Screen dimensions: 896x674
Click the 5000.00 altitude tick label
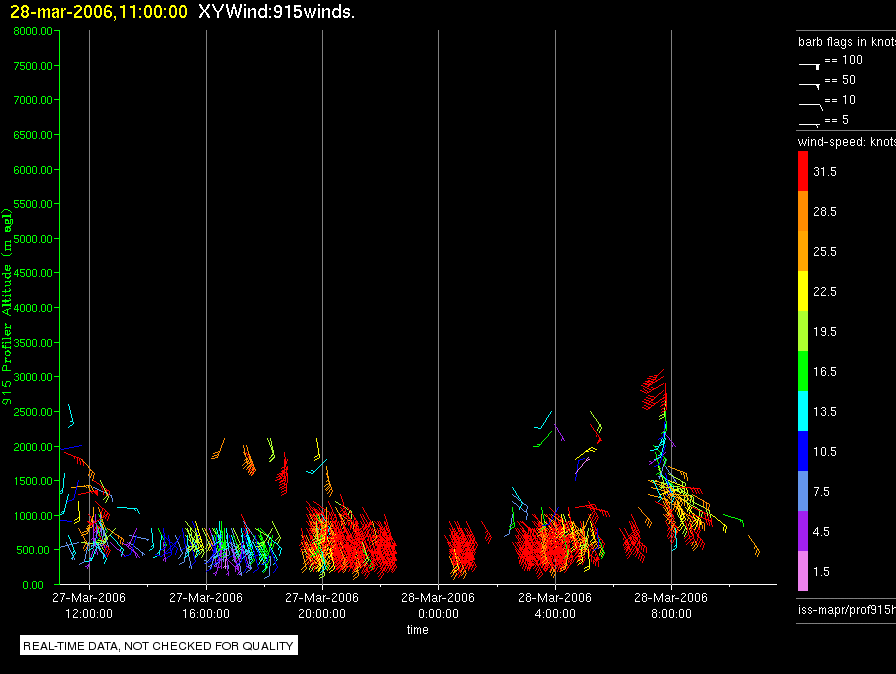[x=33, y=239]
